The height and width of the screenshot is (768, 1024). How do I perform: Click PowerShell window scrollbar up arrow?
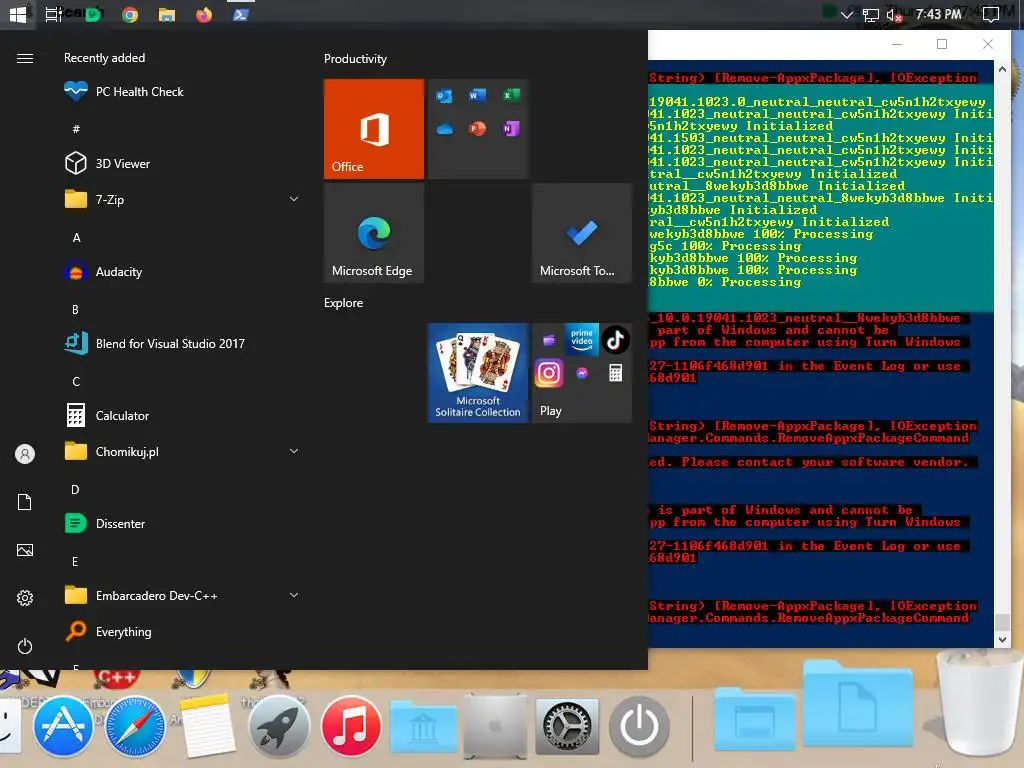(1002, 69)
